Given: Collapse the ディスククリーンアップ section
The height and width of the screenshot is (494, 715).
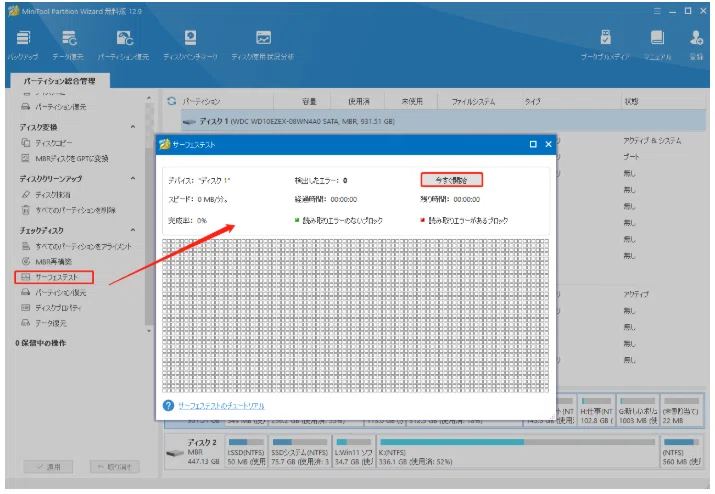Looking at the screenshot, I should click(133, 178).
